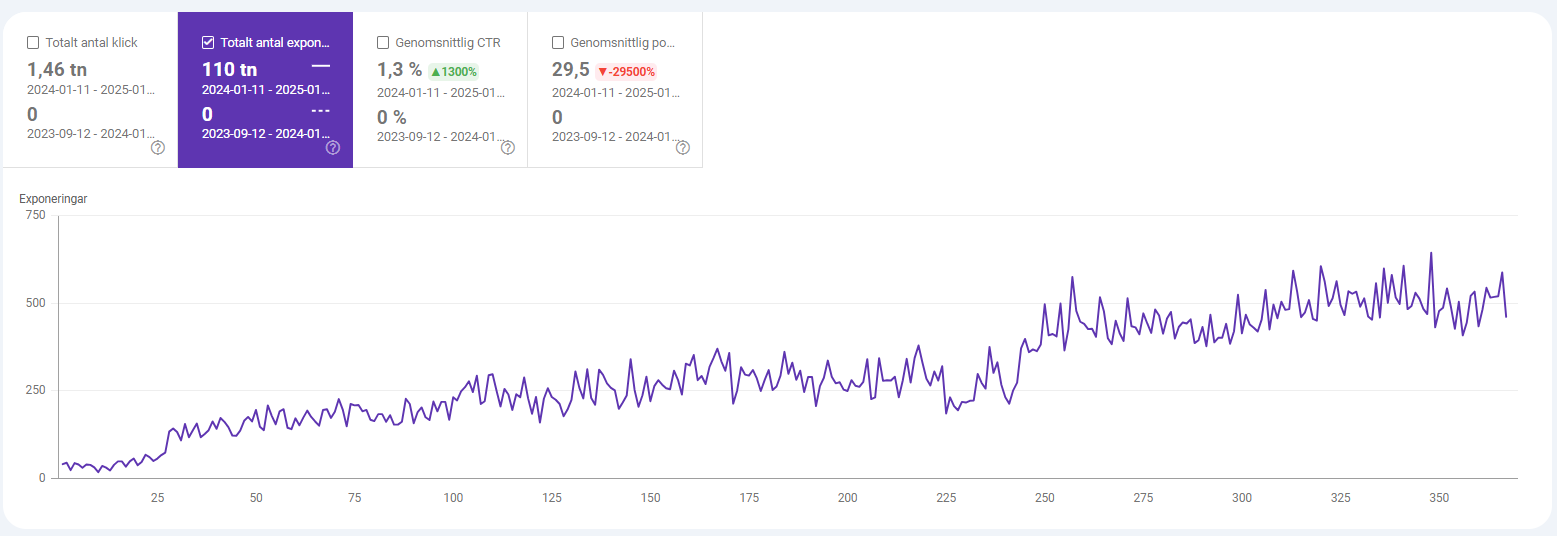Click dashed line legend on exponeringar card
Image resolution: width=1557 pixels, height=536 pixels.
click(x=320, y=111)
